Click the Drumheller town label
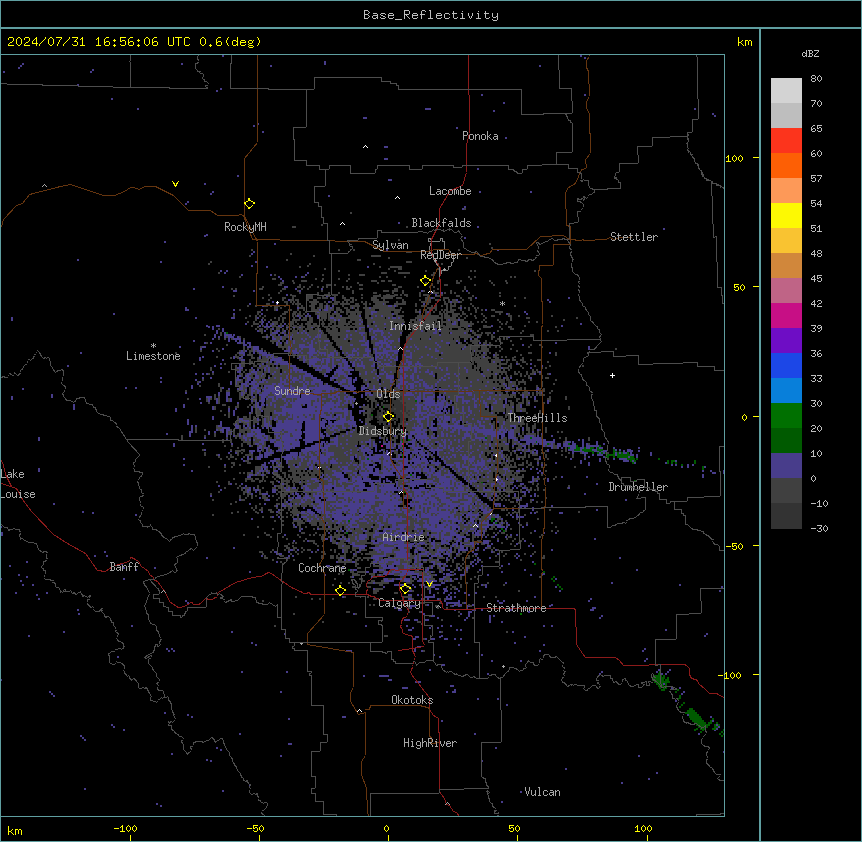 tap(638, 487)
